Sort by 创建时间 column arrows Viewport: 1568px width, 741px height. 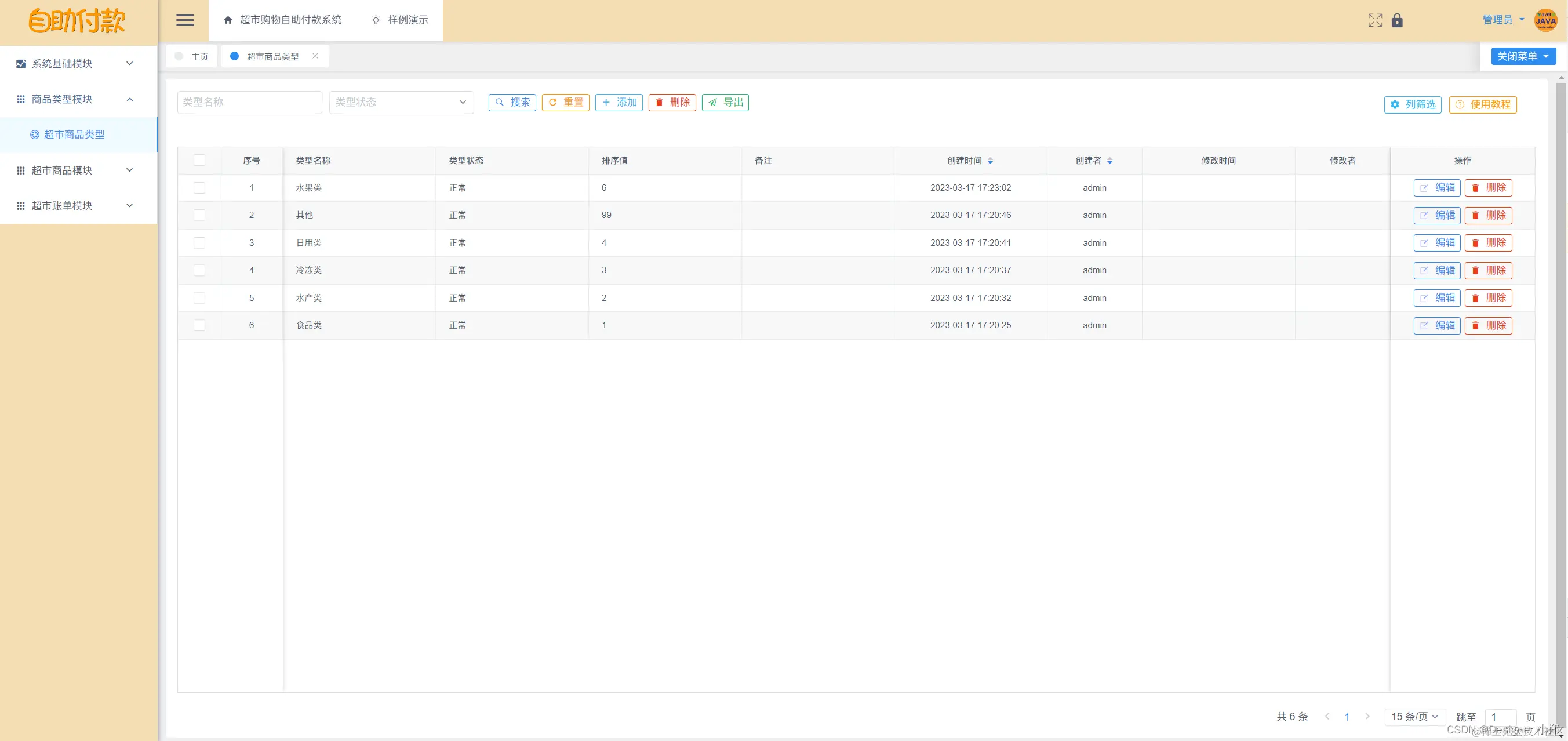990,161
